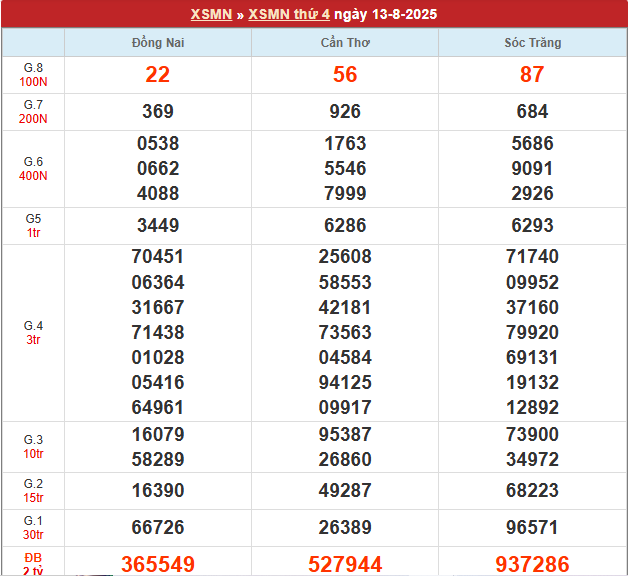Screen dimensions: 628x576
Task: Select G.6 number 5546
Action: click(x=345, y=168)
